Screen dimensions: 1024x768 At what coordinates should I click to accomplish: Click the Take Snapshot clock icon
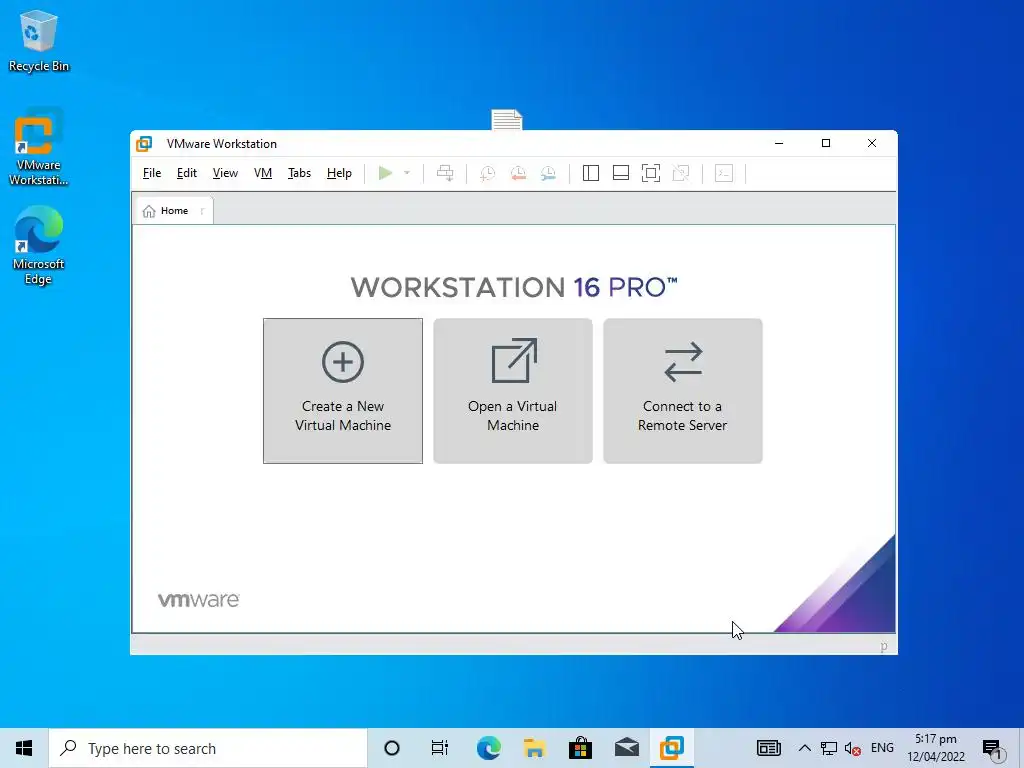(487, 173)
